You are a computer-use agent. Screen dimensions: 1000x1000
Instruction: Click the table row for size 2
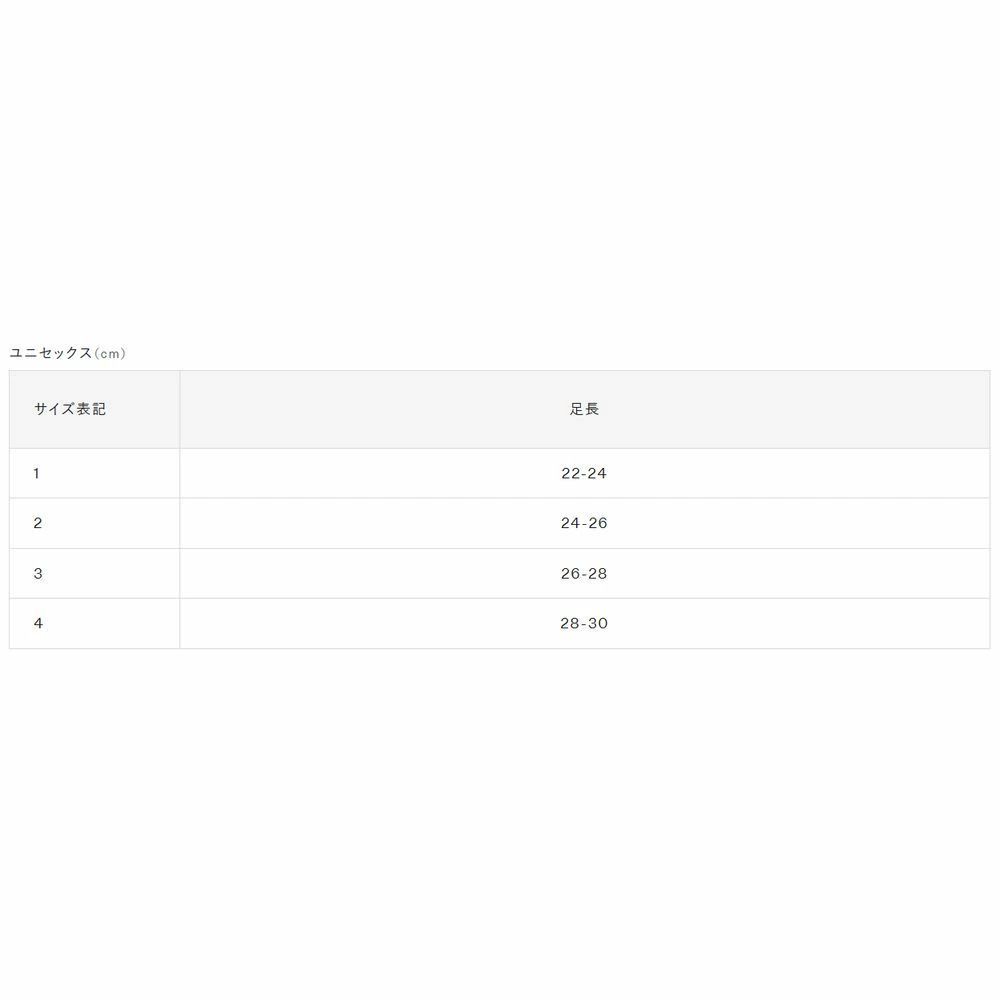[300, 523]
